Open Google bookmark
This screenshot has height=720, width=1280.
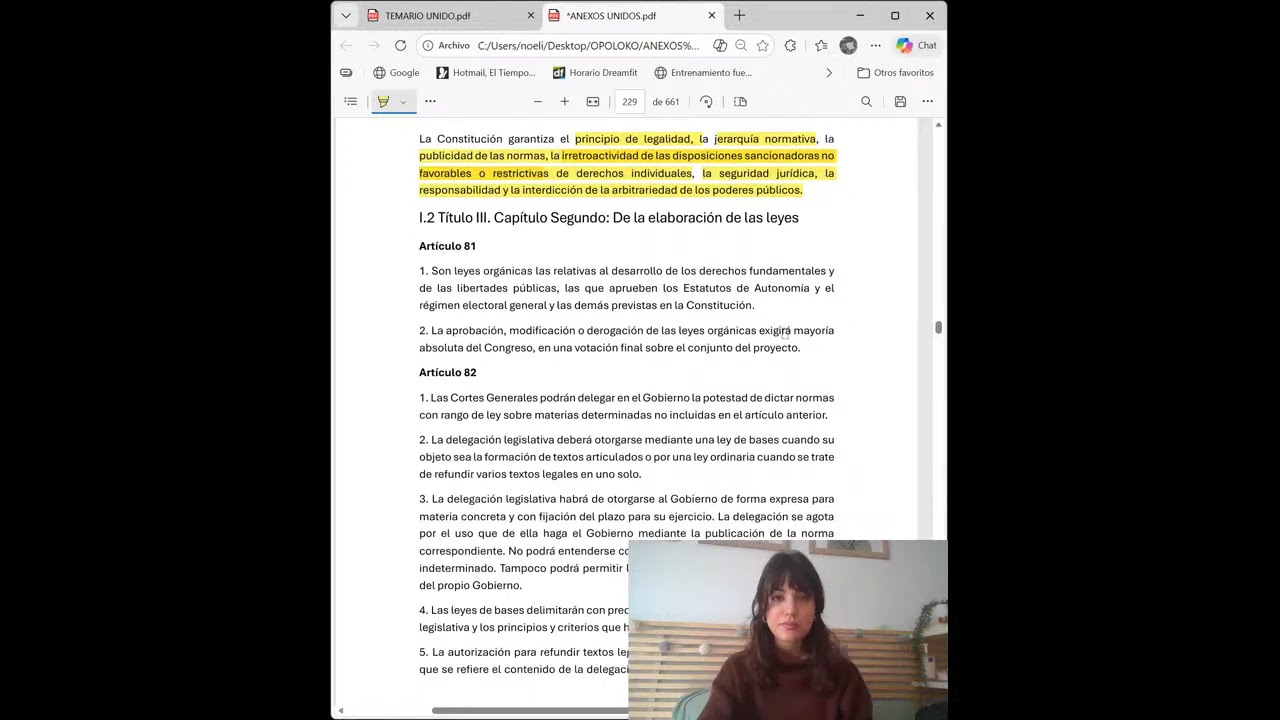tap(396, 72)
